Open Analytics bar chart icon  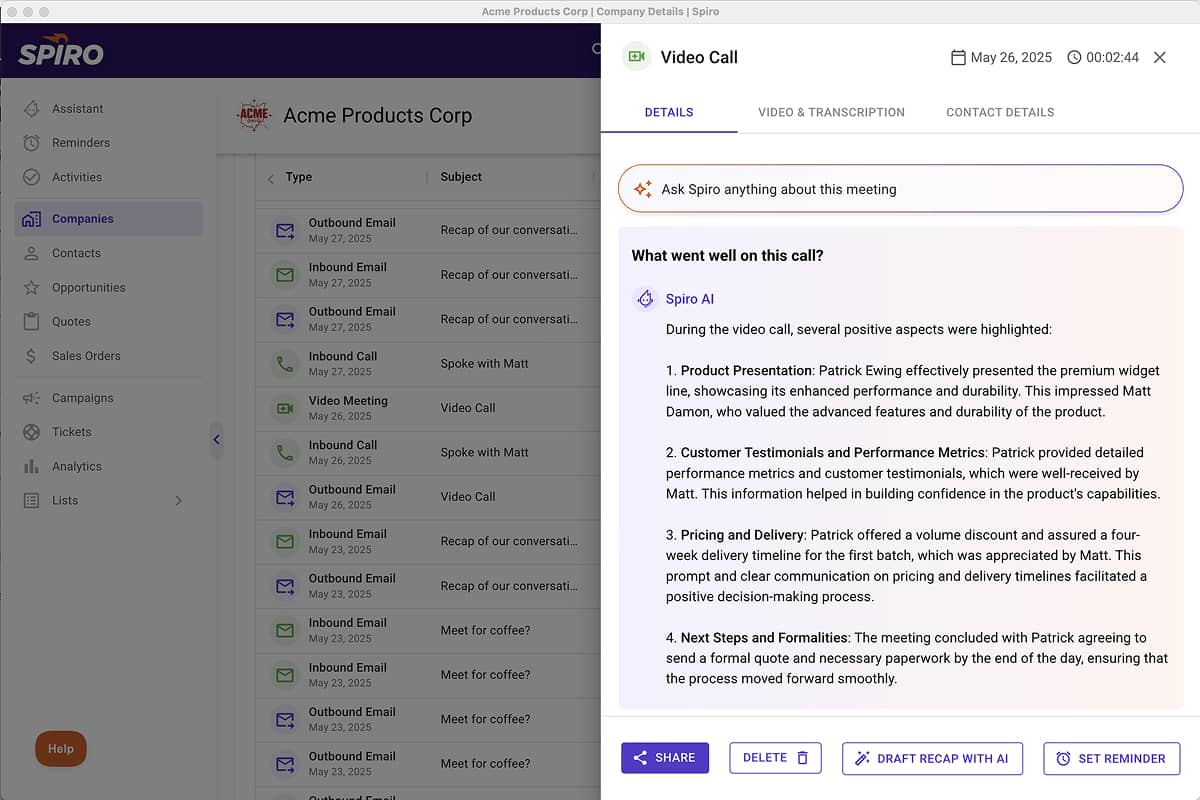(32, 466)
